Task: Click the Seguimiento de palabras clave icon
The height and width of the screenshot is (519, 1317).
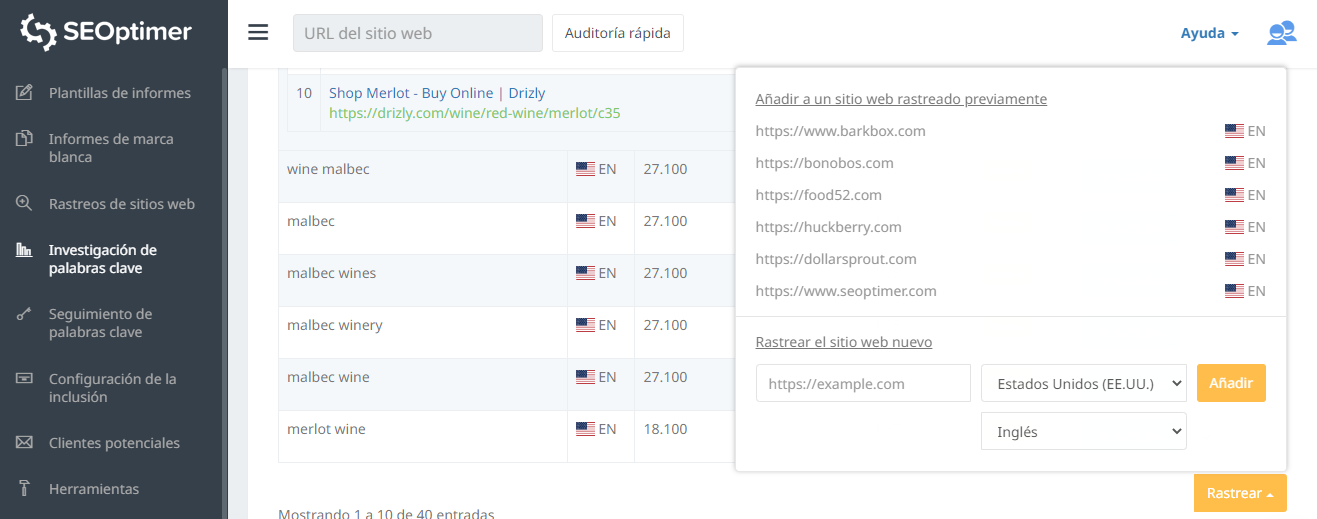Action: coord(25,314)
